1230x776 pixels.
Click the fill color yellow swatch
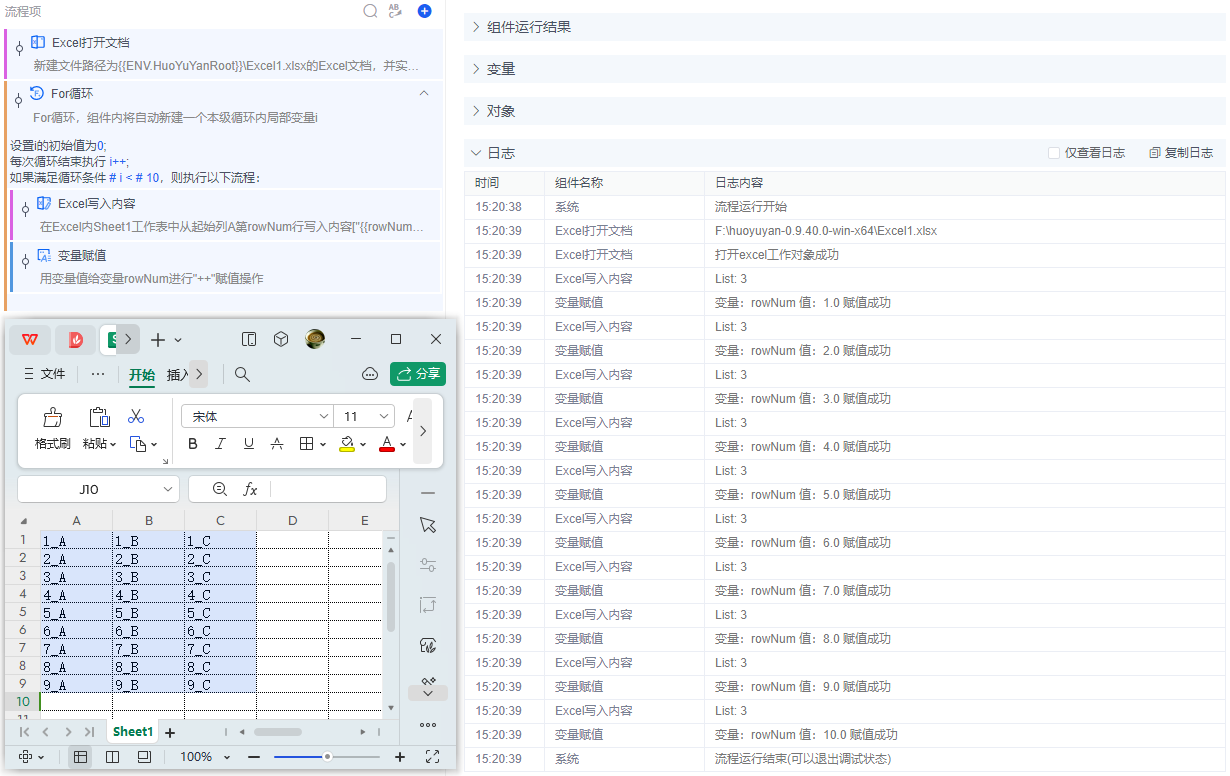point(347,444)
